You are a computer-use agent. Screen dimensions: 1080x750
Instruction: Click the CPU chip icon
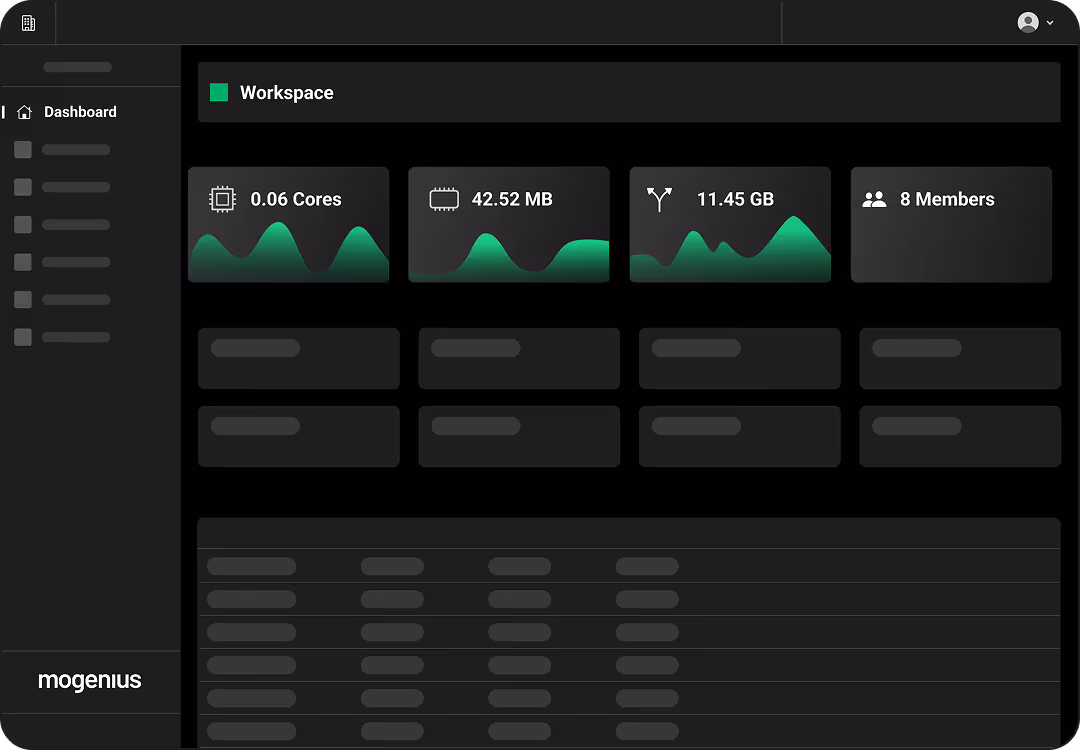222,199
